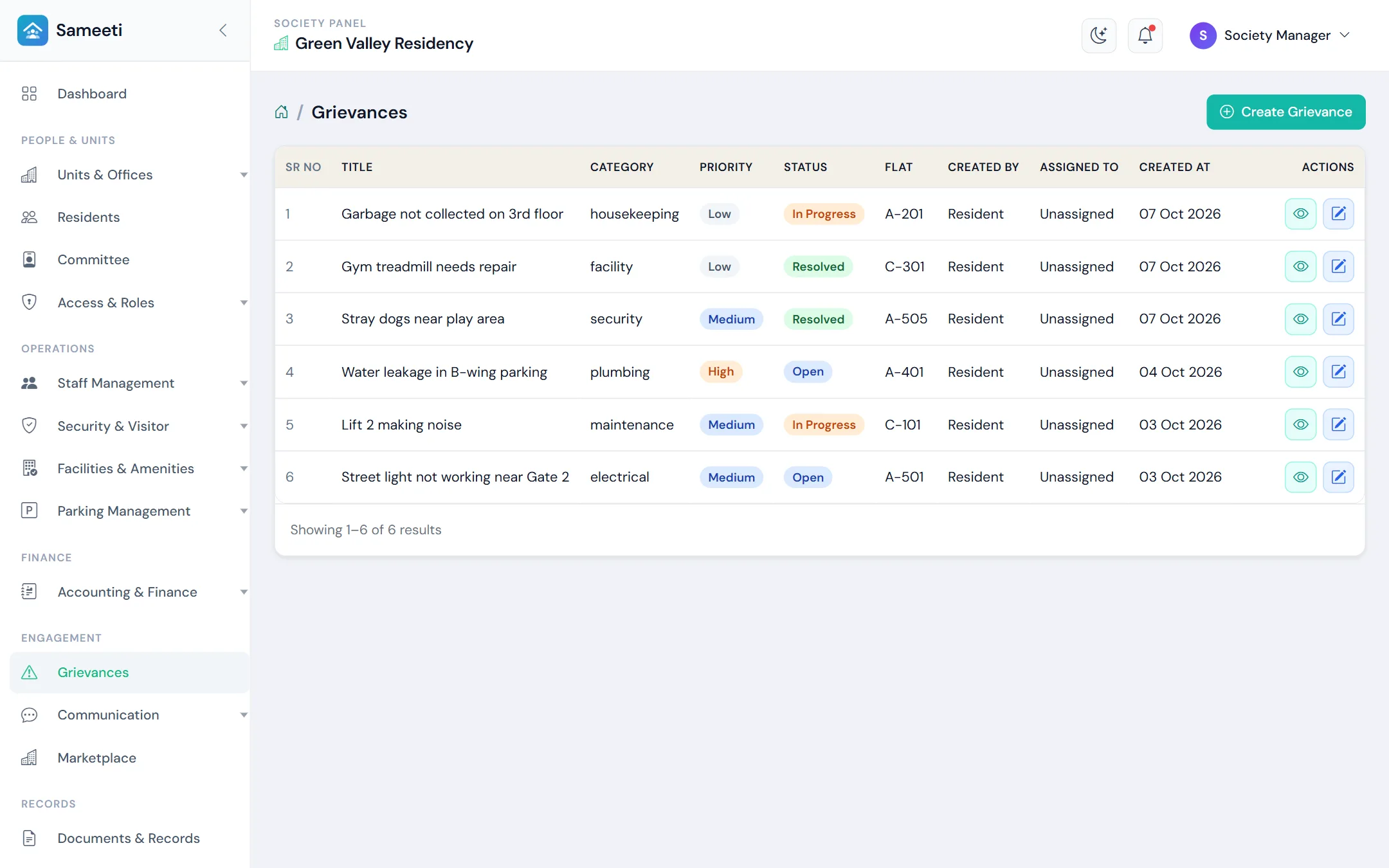View the Garbage not collected grievance
The height and width of the screenshot is (868, 1389).
coord(1300,214)
